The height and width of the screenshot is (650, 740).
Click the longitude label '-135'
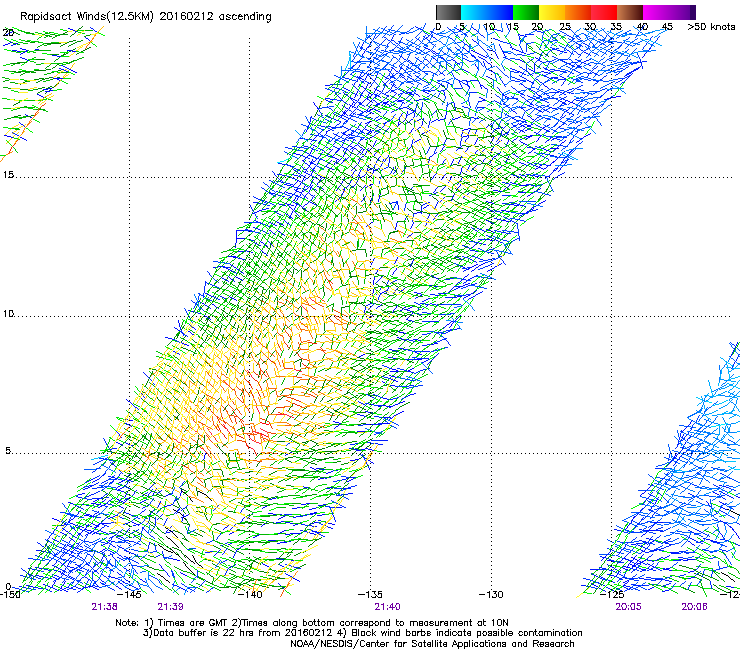pos(370,594)
